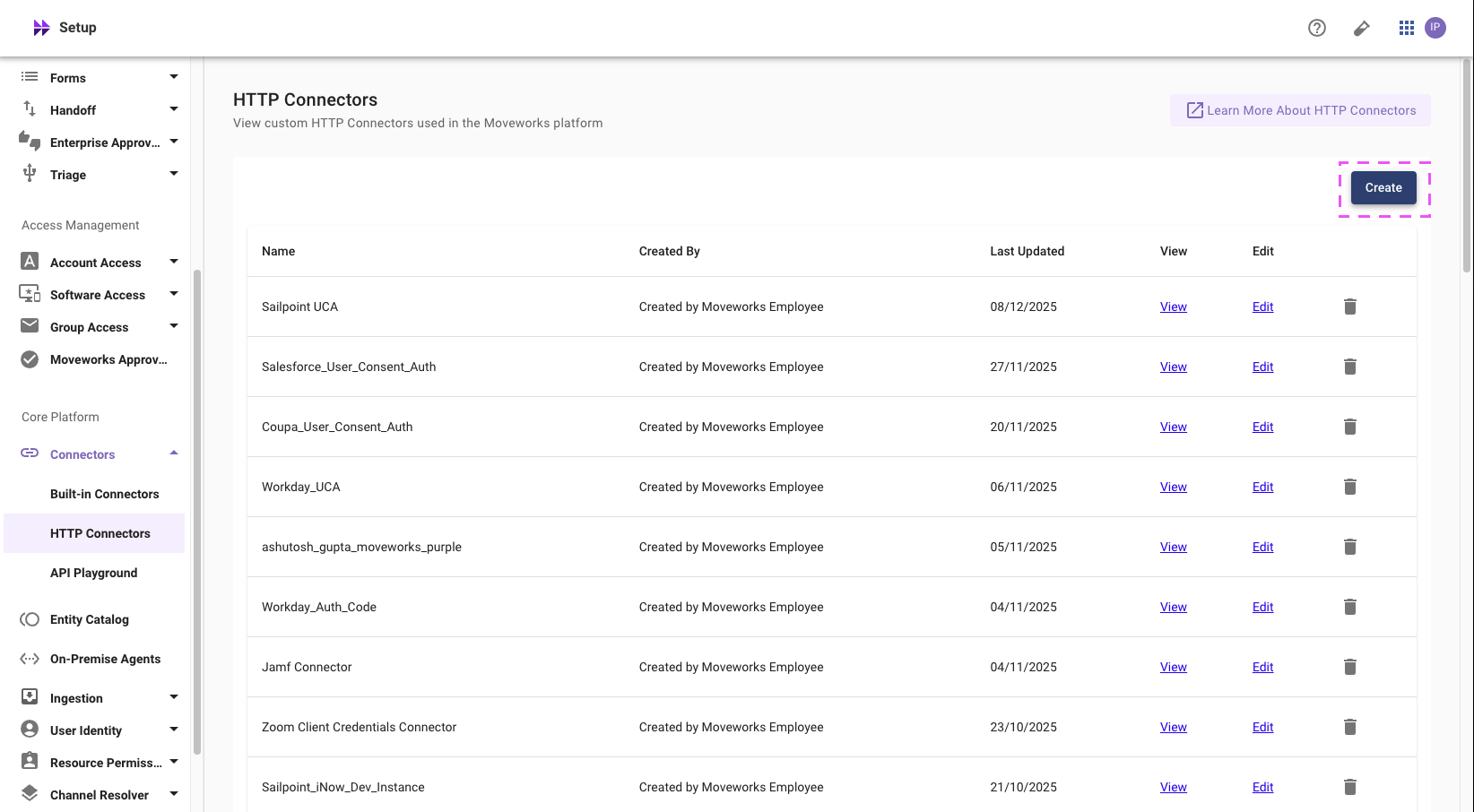Click the On-Premise Agents icon

click(x=30, y=659)
